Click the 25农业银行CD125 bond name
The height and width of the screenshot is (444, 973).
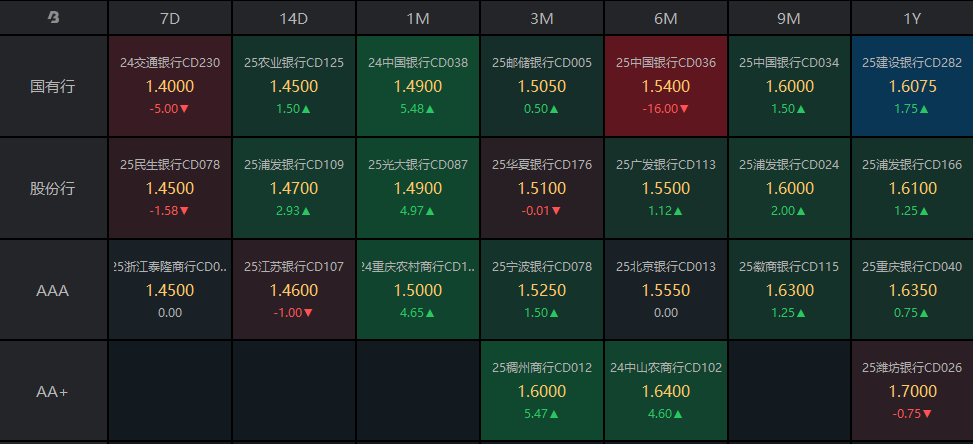[x=294, y=62]
